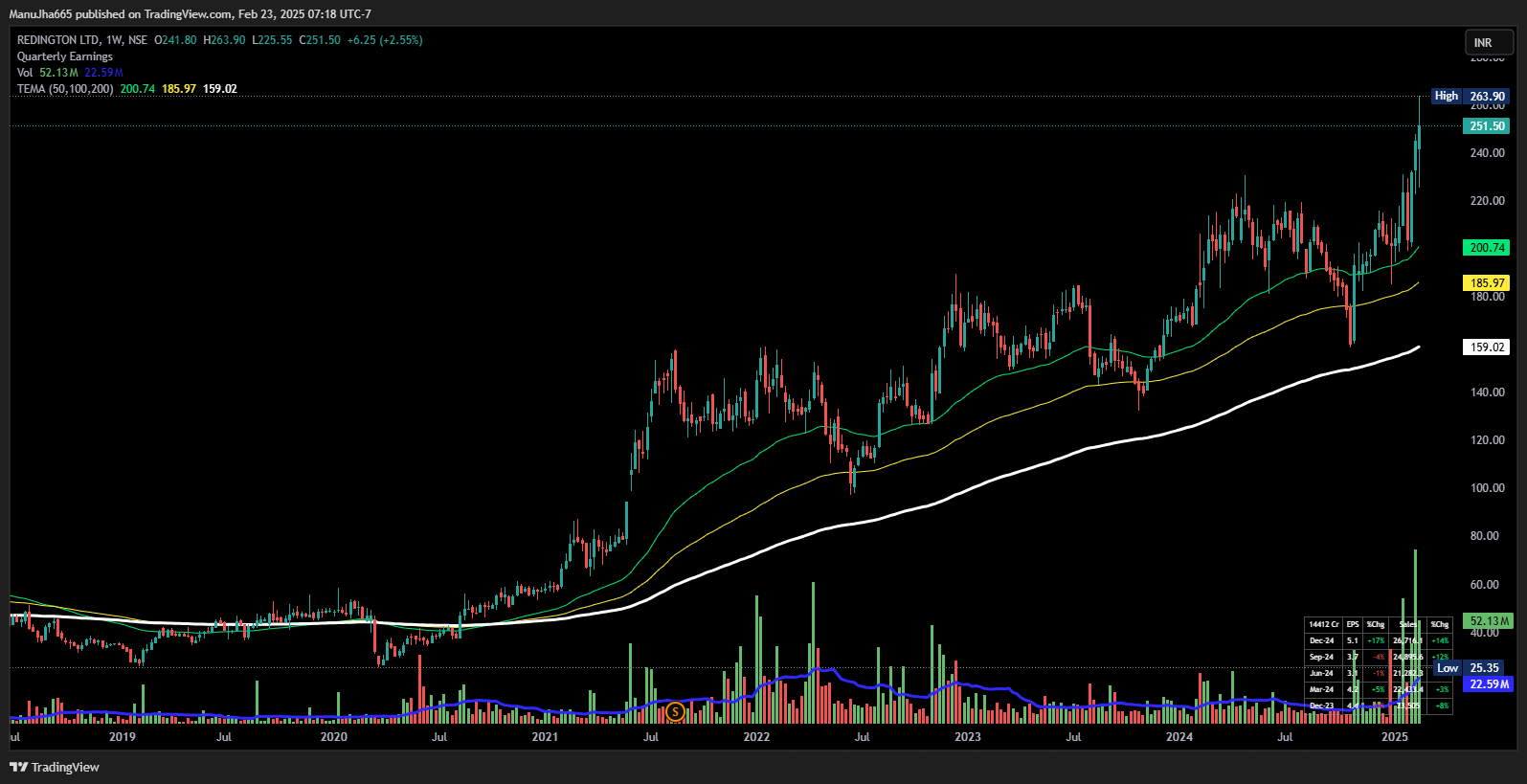Image resolution: width=1527 pixels, height=784 pixels.
Task: Click the TradingView logo at bottom left
Action: 55,767
